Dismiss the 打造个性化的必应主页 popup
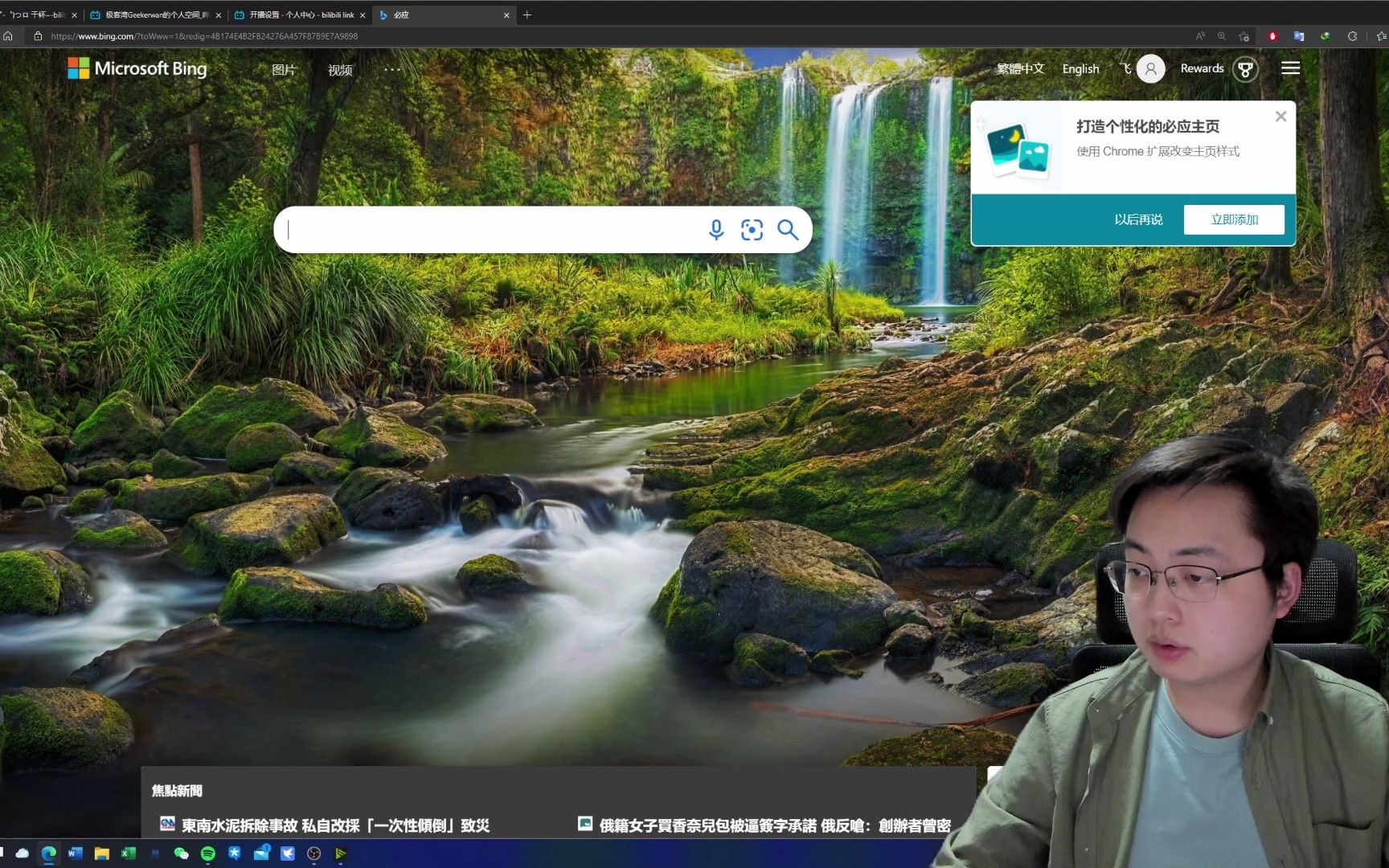 pos(1280,117)
